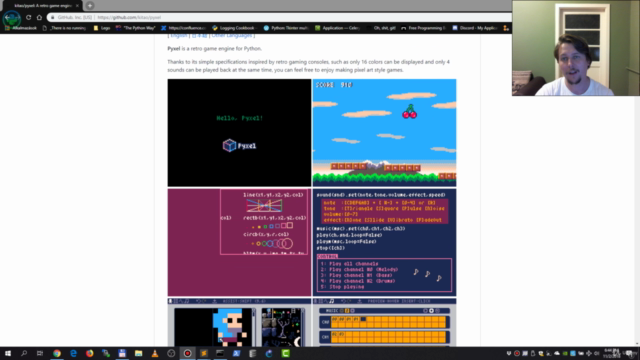The width and height of the screenshot is (640, 360).
Task: Open the Application Celery bookmark
Action: (338, 28)
